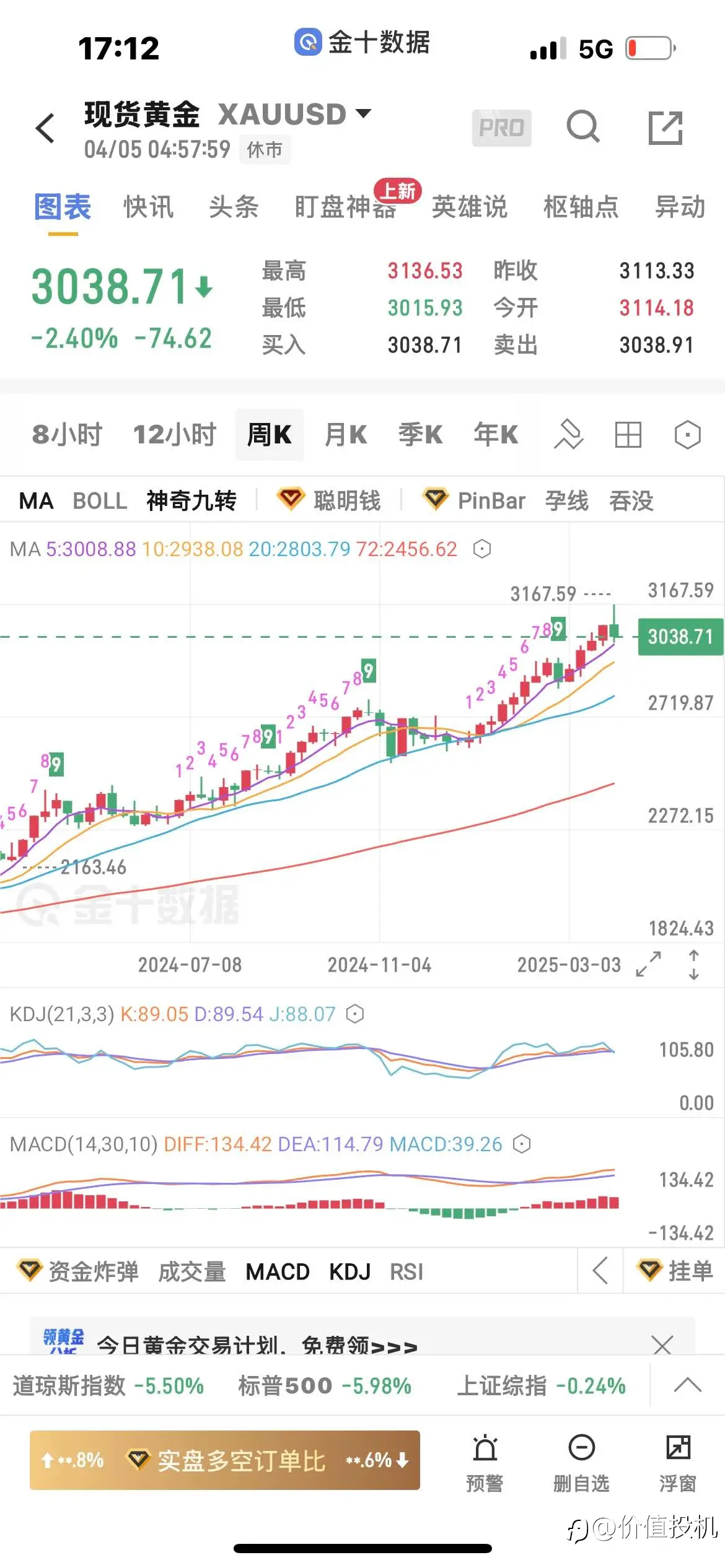Switch to the 快讯 tab
Viewport: 725px width, 1568px height.
click(149, 207)
